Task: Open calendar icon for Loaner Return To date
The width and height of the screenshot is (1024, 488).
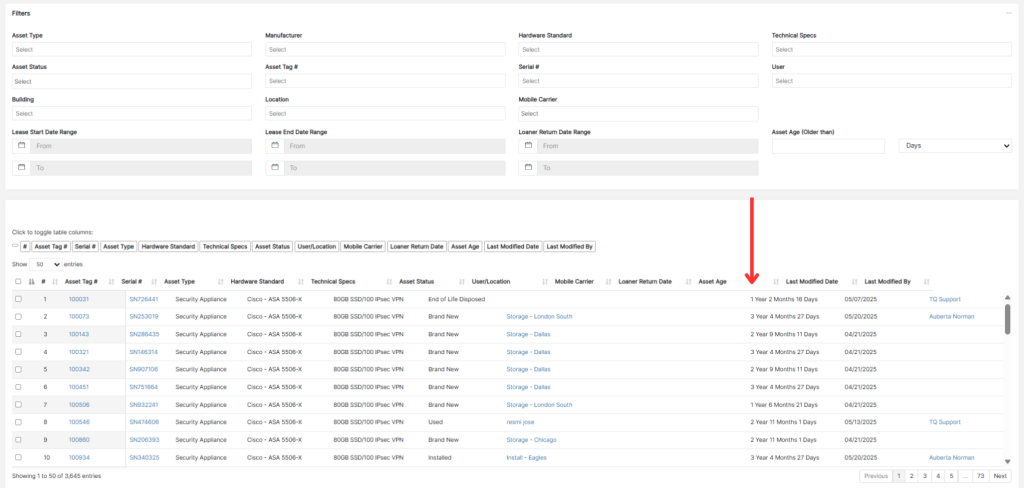Action: 528,168
